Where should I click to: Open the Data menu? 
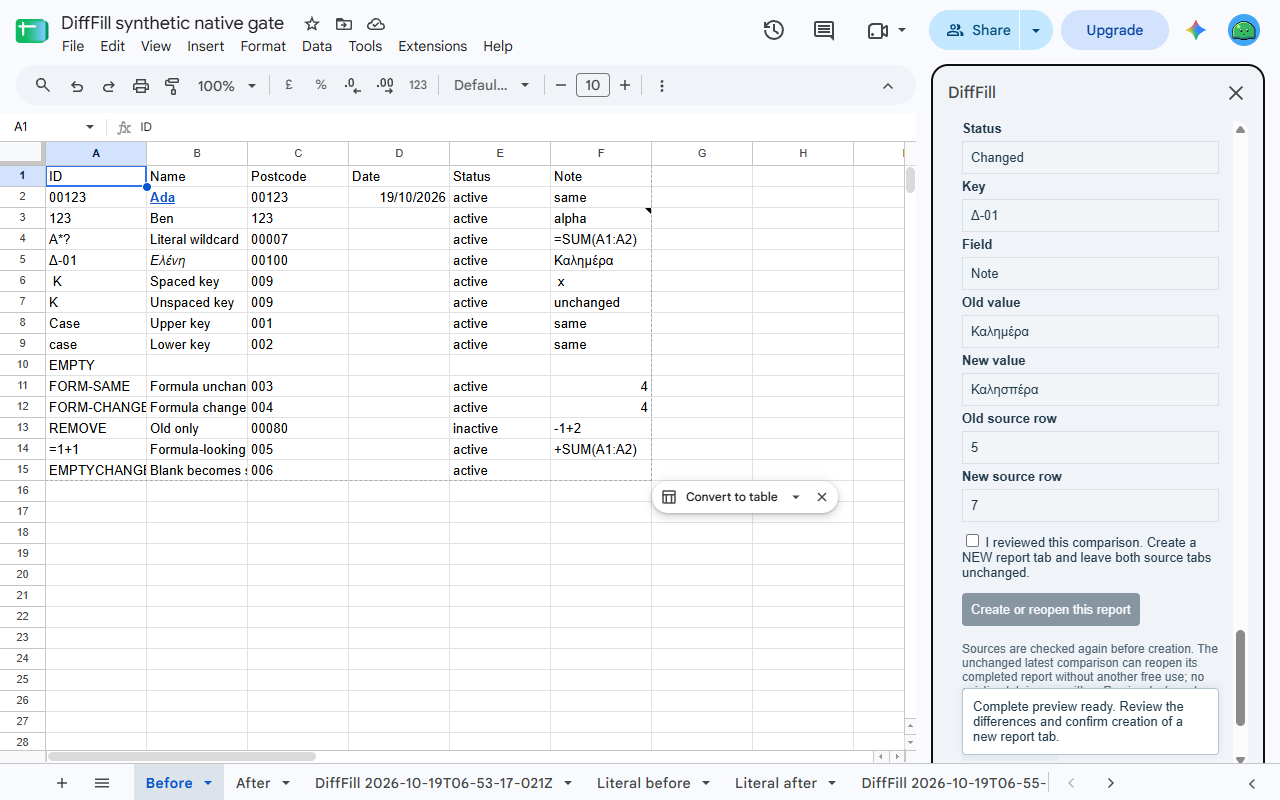coord(317,46)
